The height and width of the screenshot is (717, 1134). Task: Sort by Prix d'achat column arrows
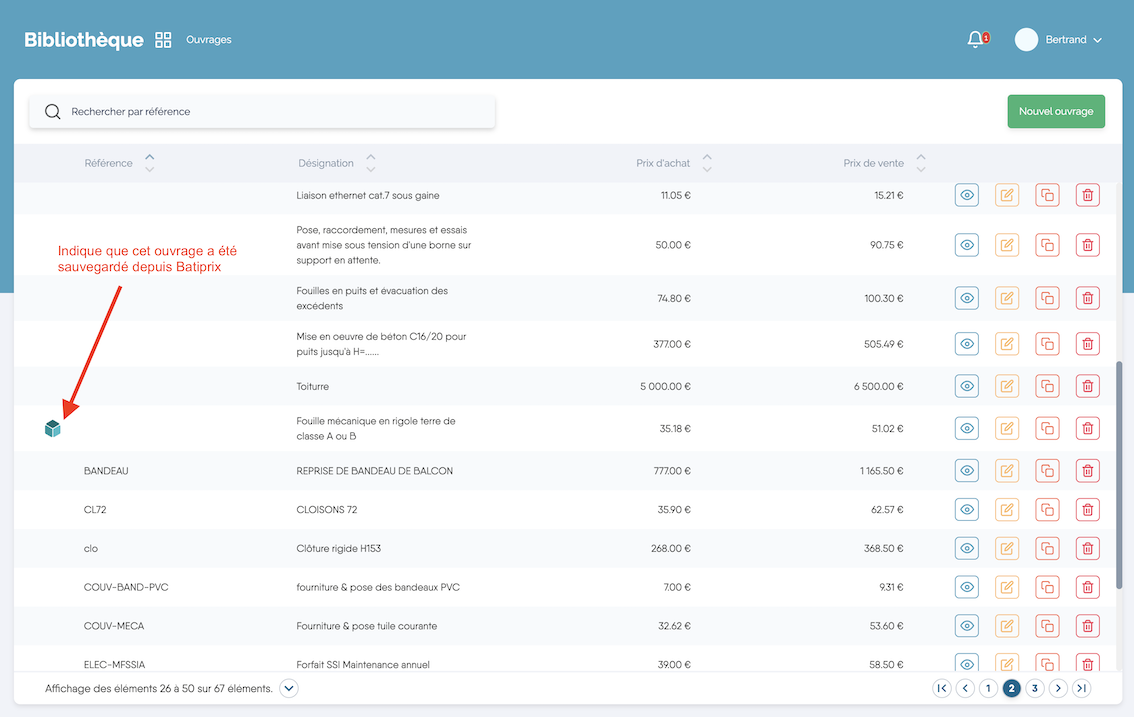click(x=707, y=163)
